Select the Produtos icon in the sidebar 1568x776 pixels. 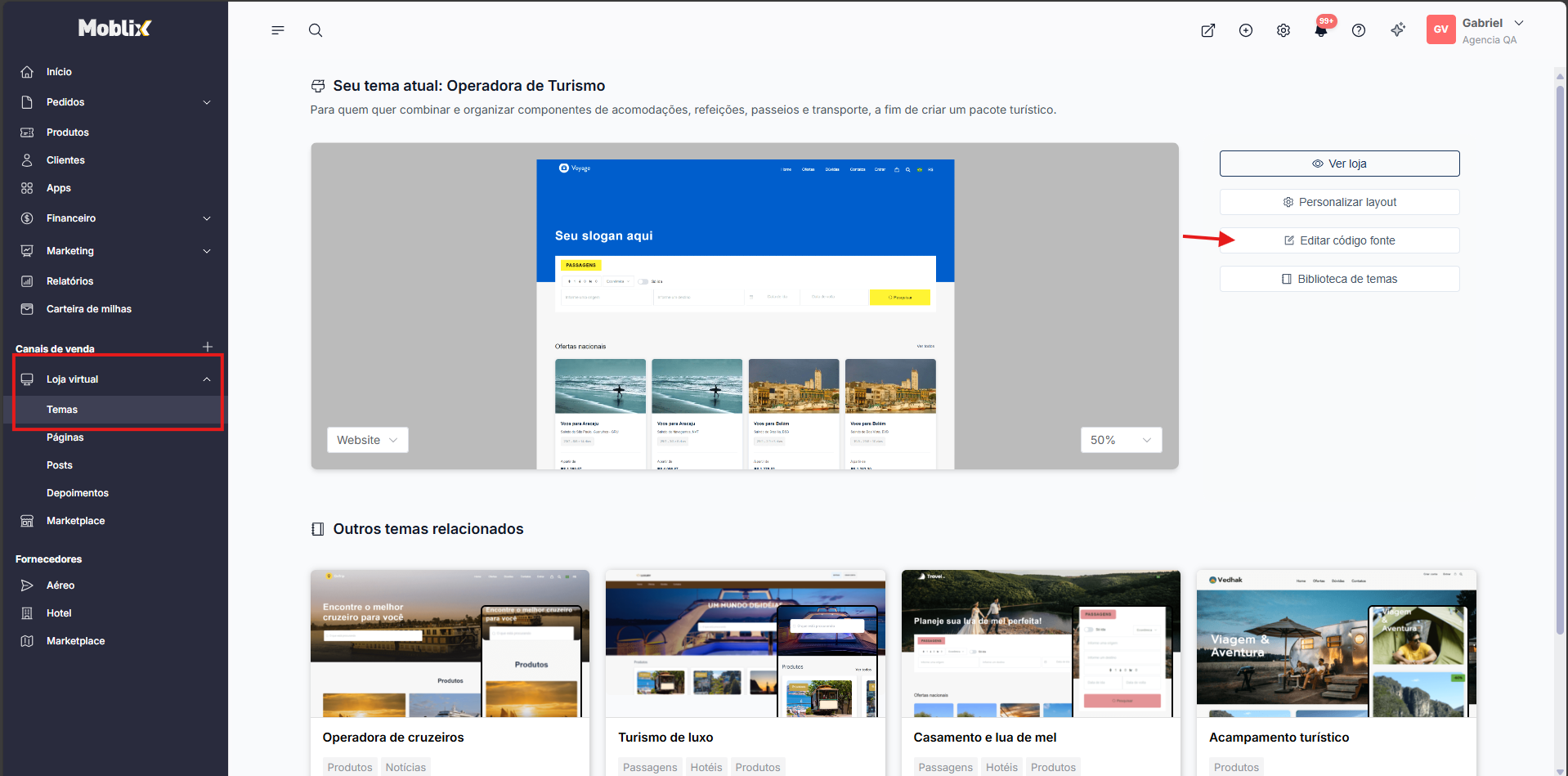coord(27,132)
